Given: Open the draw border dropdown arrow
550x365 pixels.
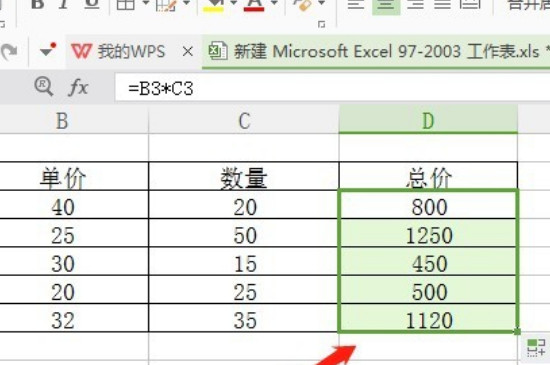Looking at the screenshot, I should [x=187, y=4].
